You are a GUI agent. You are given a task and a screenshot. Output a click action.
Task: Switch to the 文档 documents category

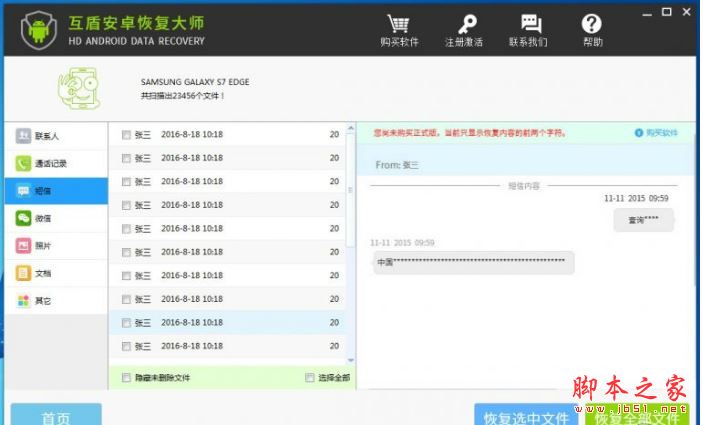click(56, 273)
